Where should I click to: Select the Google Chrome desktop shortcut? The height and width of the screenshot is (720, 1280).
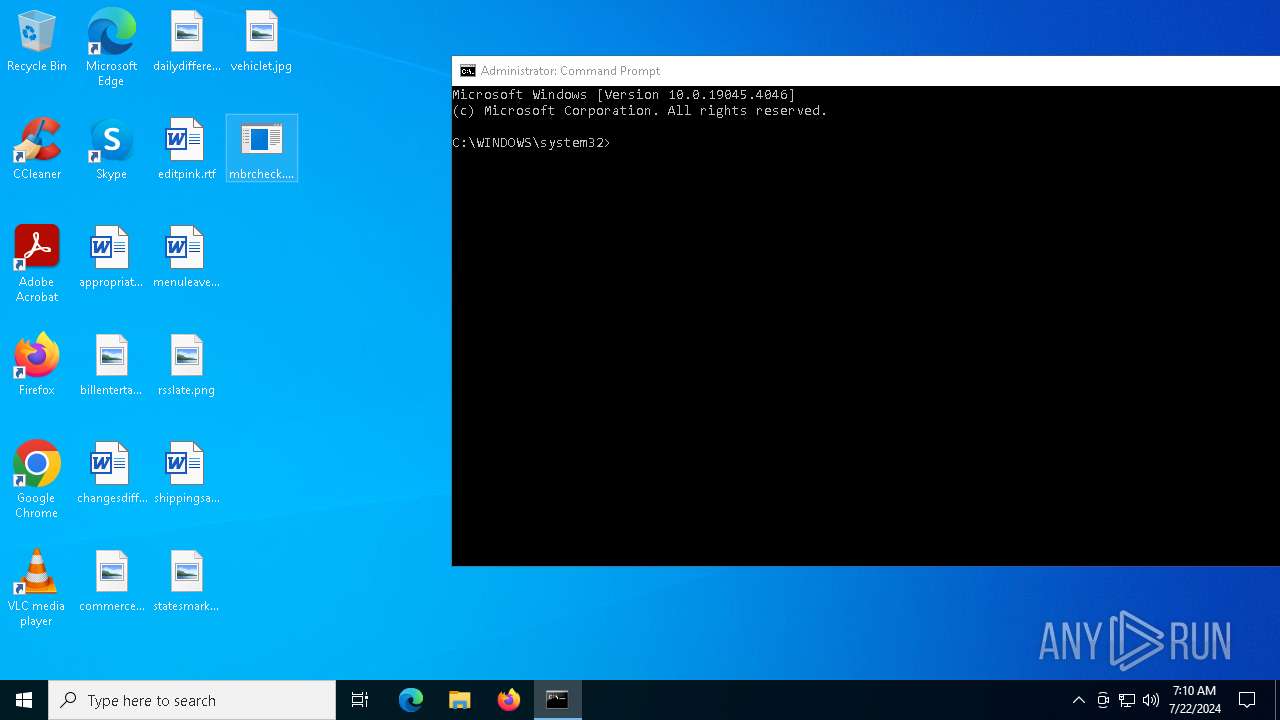pyautogui.click(x=37, y=480)
